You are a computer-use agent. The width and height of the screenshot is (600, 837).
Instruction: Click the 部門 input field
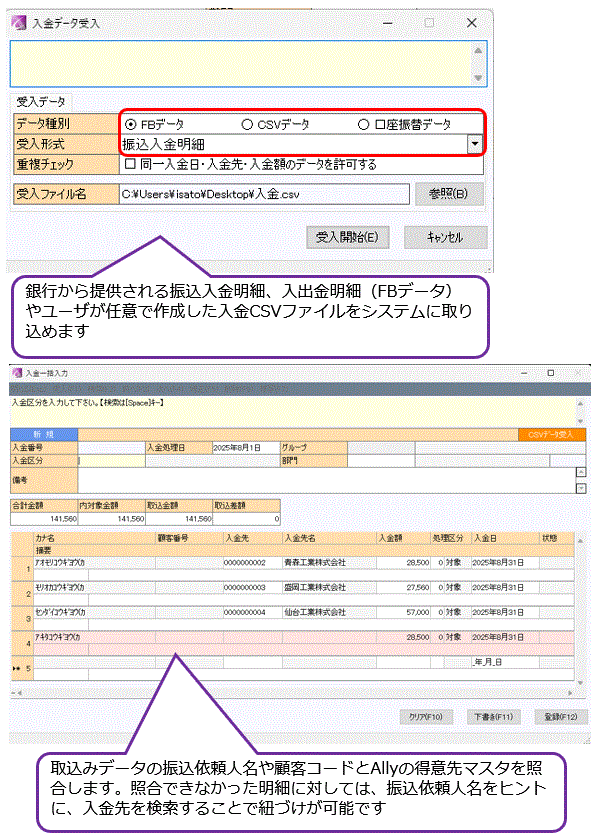click(381, 461)
